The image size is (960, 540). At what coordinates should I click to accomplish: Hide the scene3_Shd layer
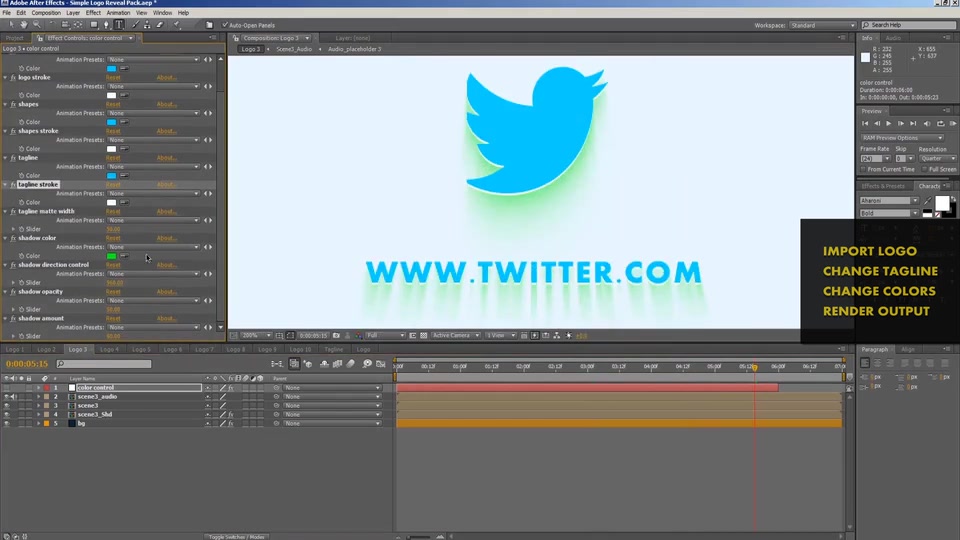click(7, 414)
